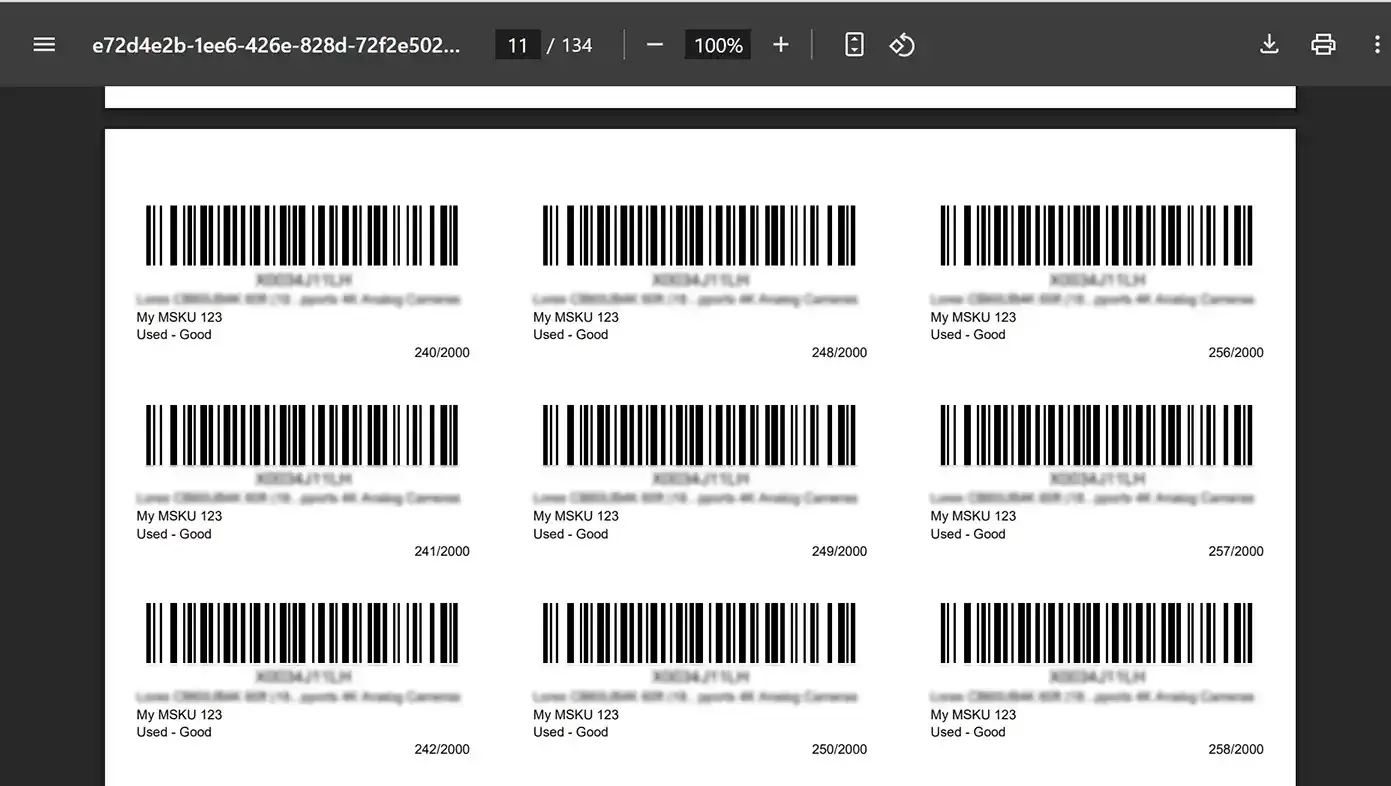Click the label count text 240/2000

click(x=442, y=352)
